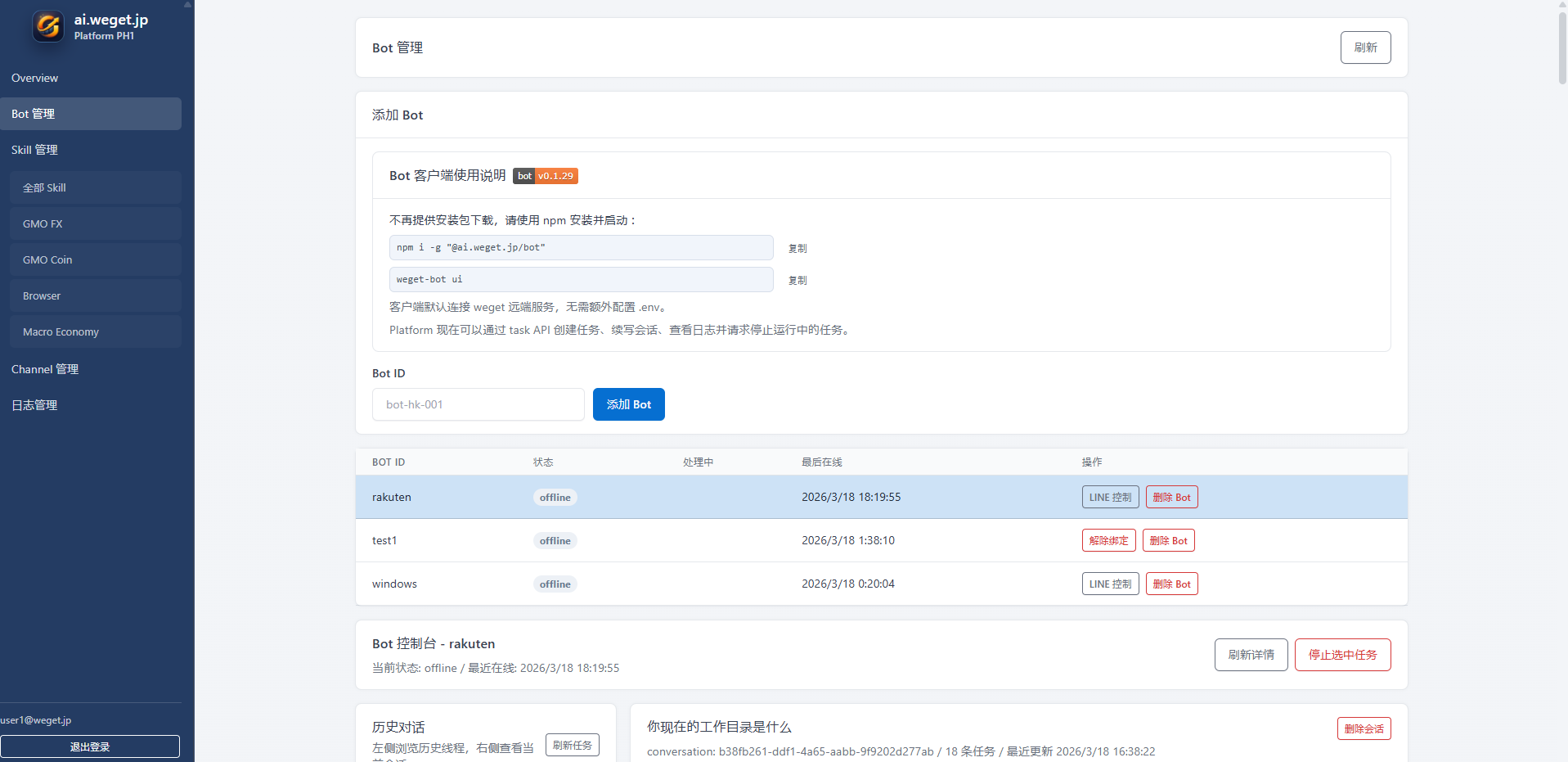Open Macro Economy skill

click(96, 331)
